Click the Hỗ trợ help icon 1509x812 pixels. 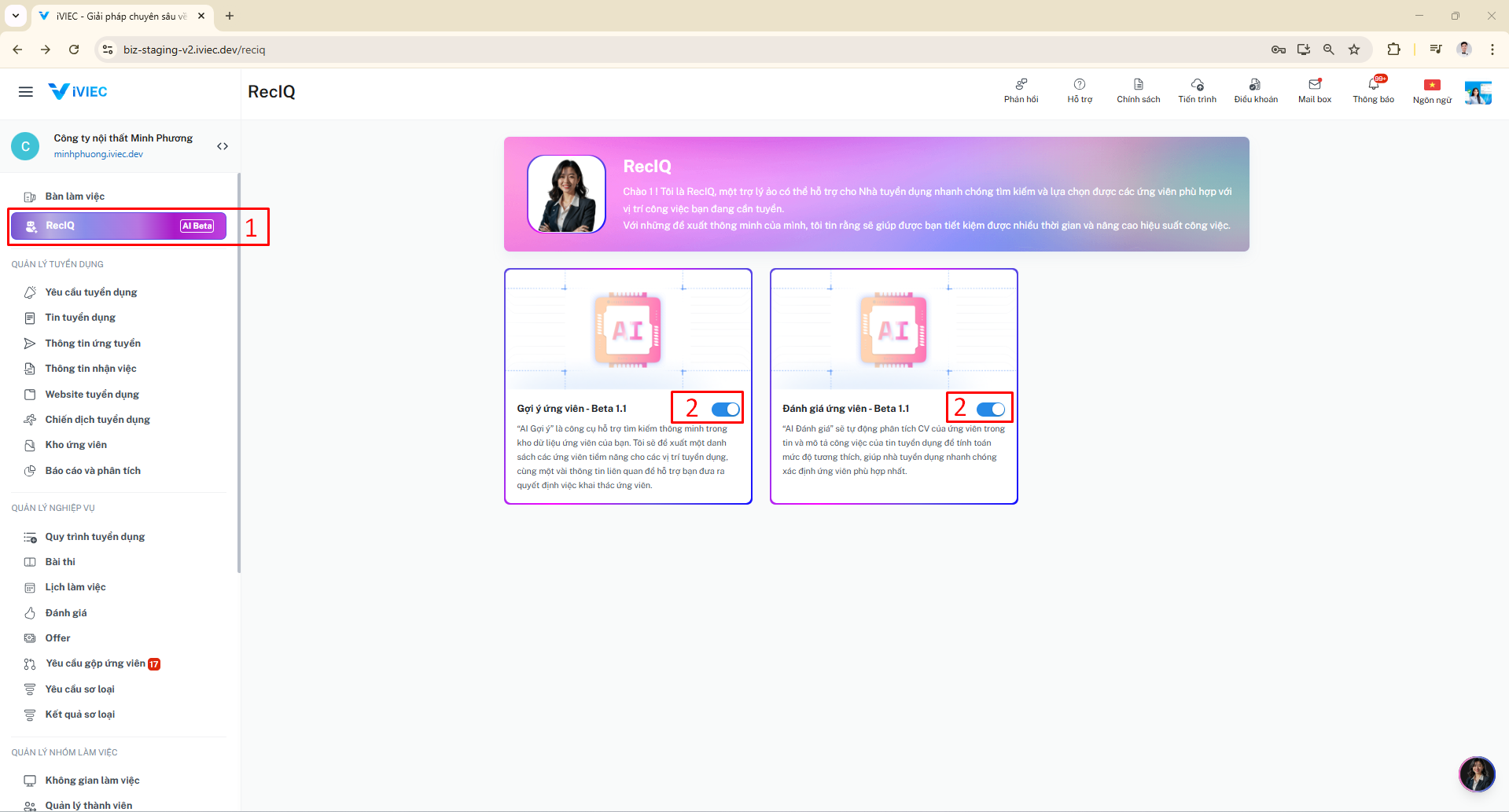pyautogui.click(x=1080, y=85)
